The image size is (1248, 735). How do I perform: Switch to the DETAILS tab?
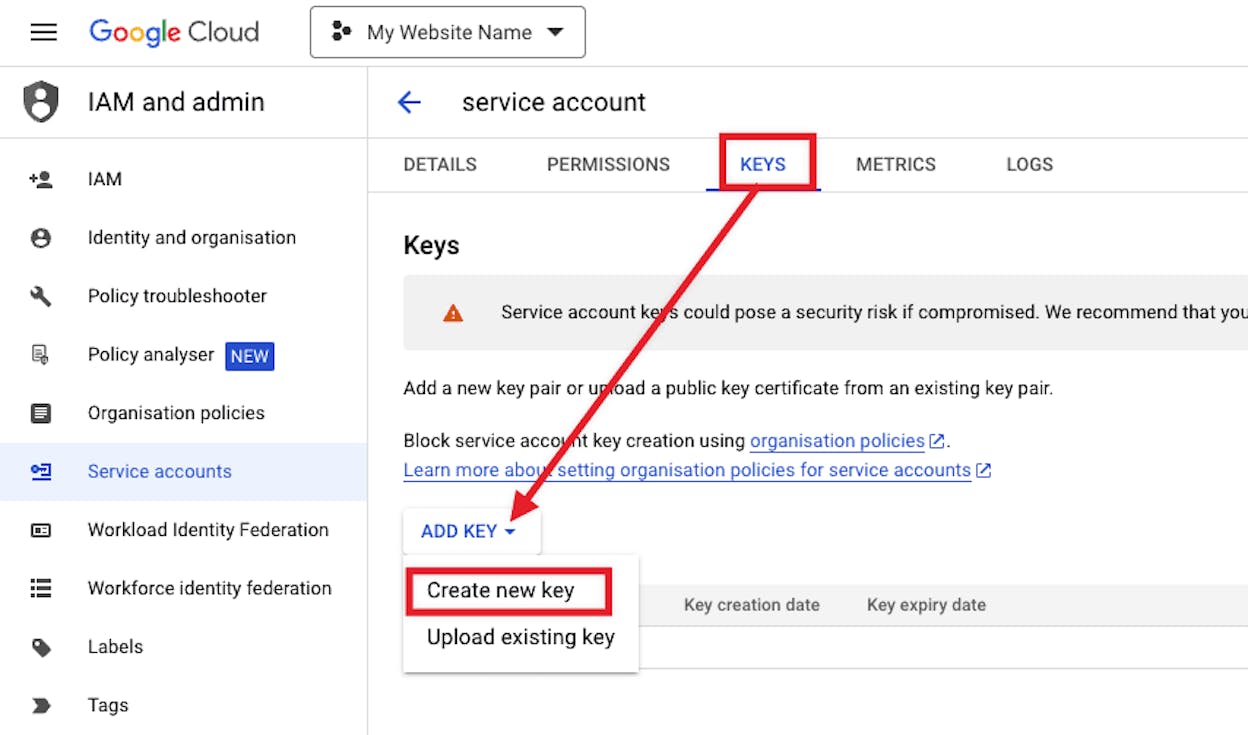pyautogui.click(x=440, y=164)
